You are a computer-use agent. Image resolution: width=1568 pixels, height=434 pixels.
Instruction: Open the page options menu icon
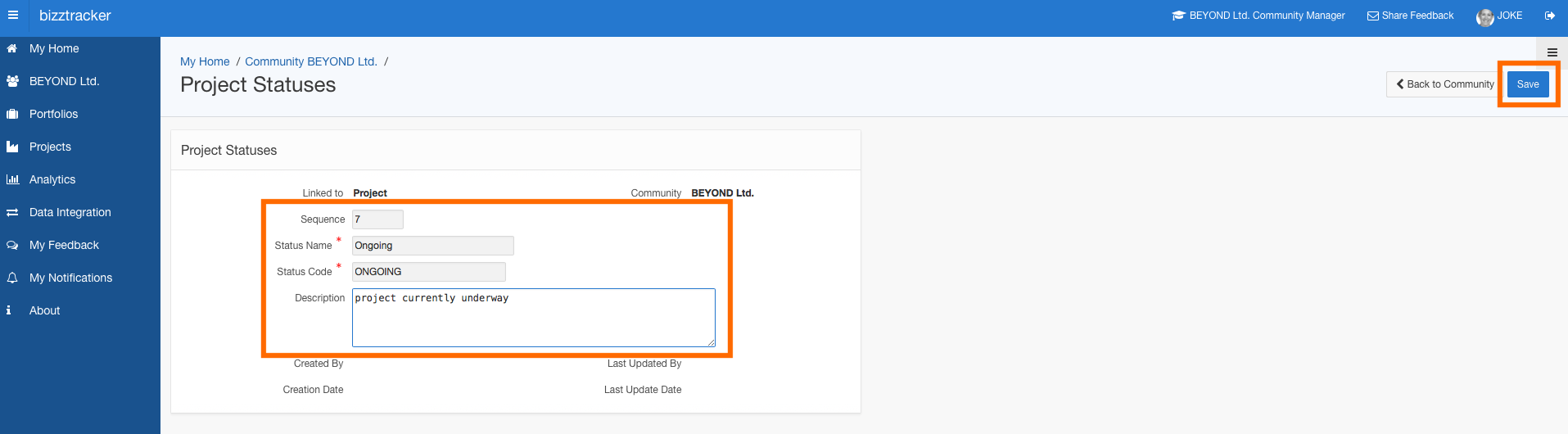coord(1552,52)
